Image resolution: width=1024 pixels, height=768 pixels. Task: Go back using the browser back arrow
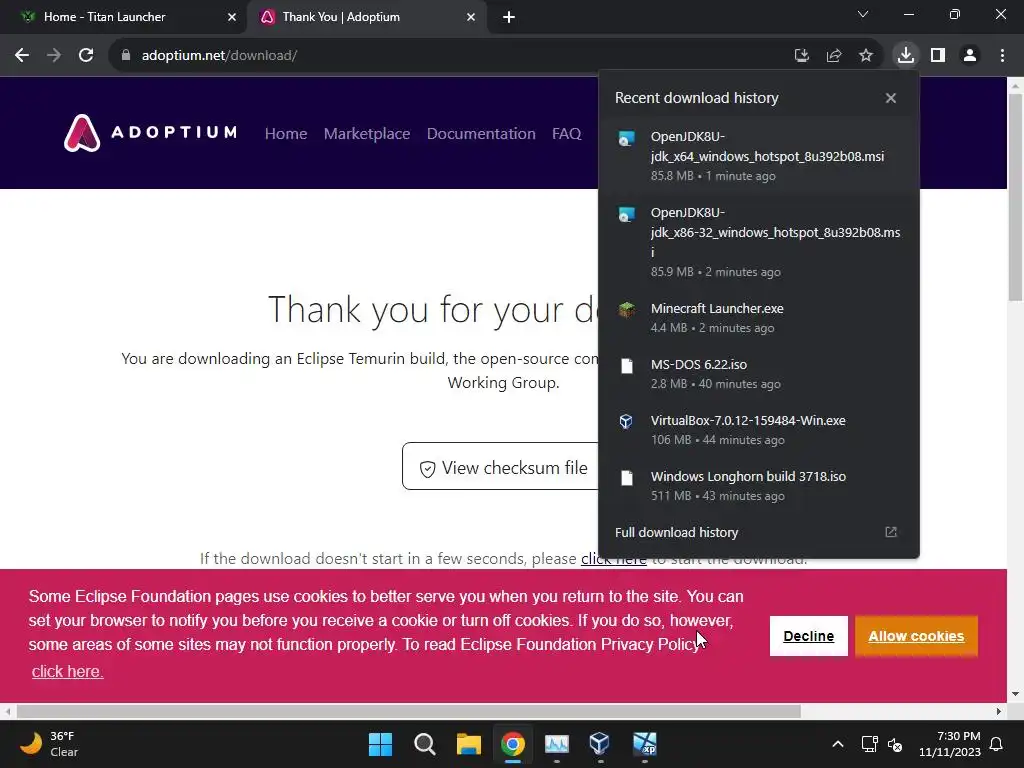click(22, 56)
